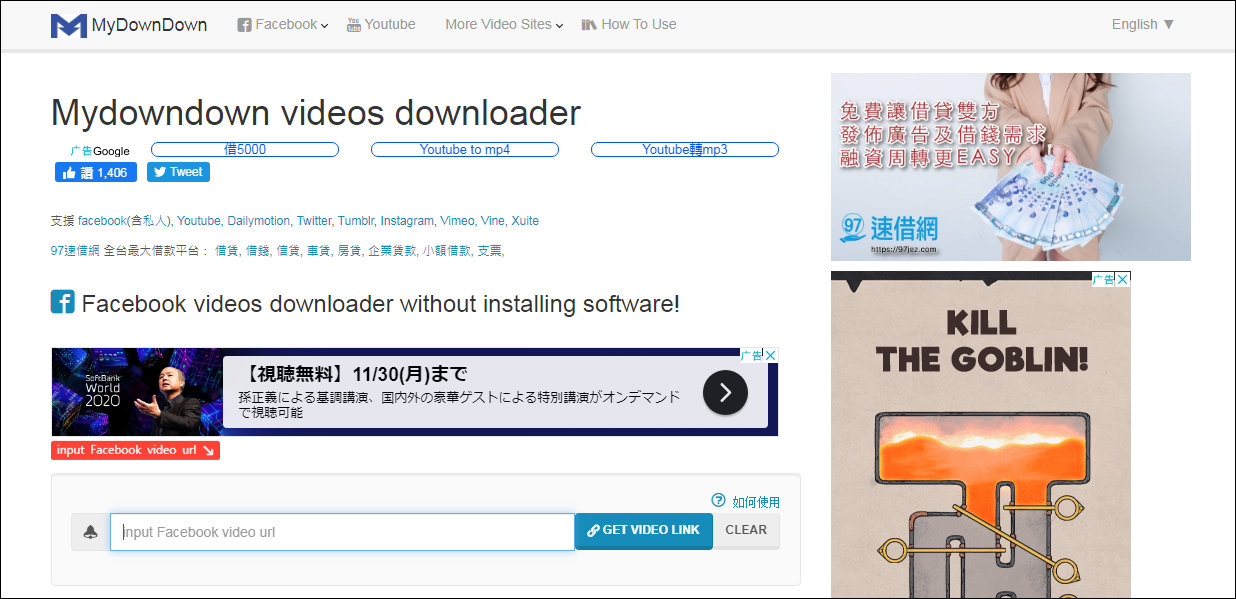Viewport: 1236px width, 599px height.
Task: Close the SoftBank banner ad via X icon
Action: coord(771,355)
